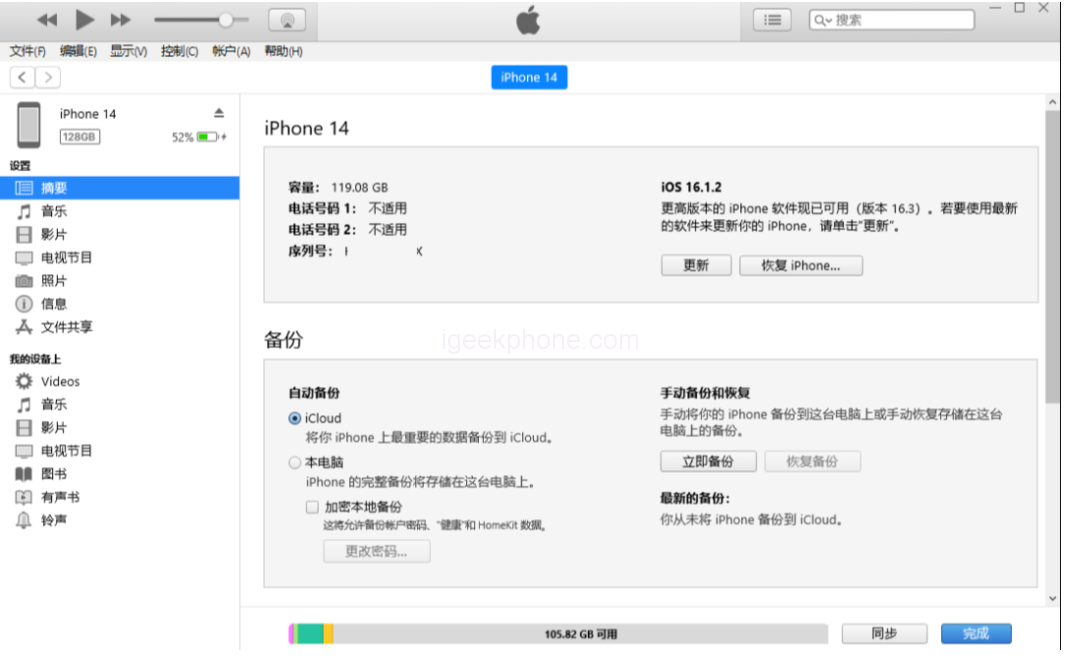Image resolution: width=1066 pixels, height=668 pixels.
Task: Select 本电脑 (This Computer) backup option
Action: [x=295, y=463]
